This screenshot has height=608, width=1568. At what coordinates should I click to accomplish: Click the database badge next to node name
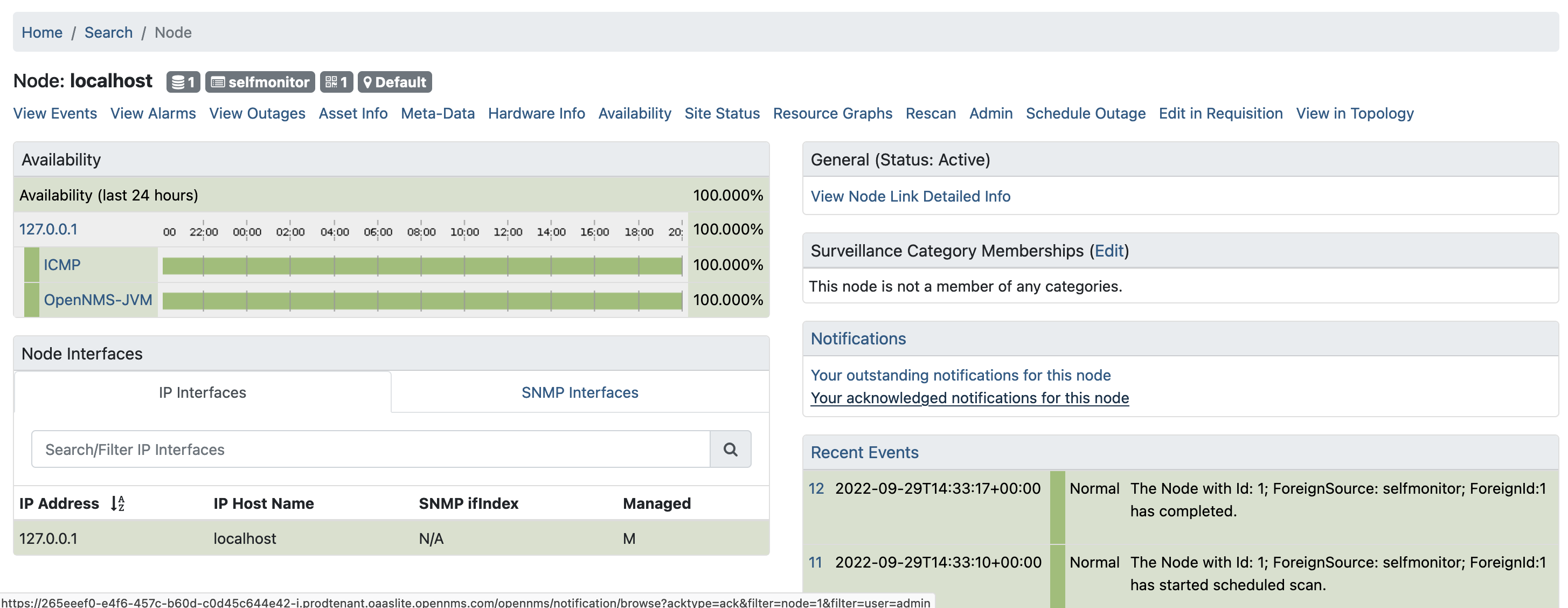(183, 81)
